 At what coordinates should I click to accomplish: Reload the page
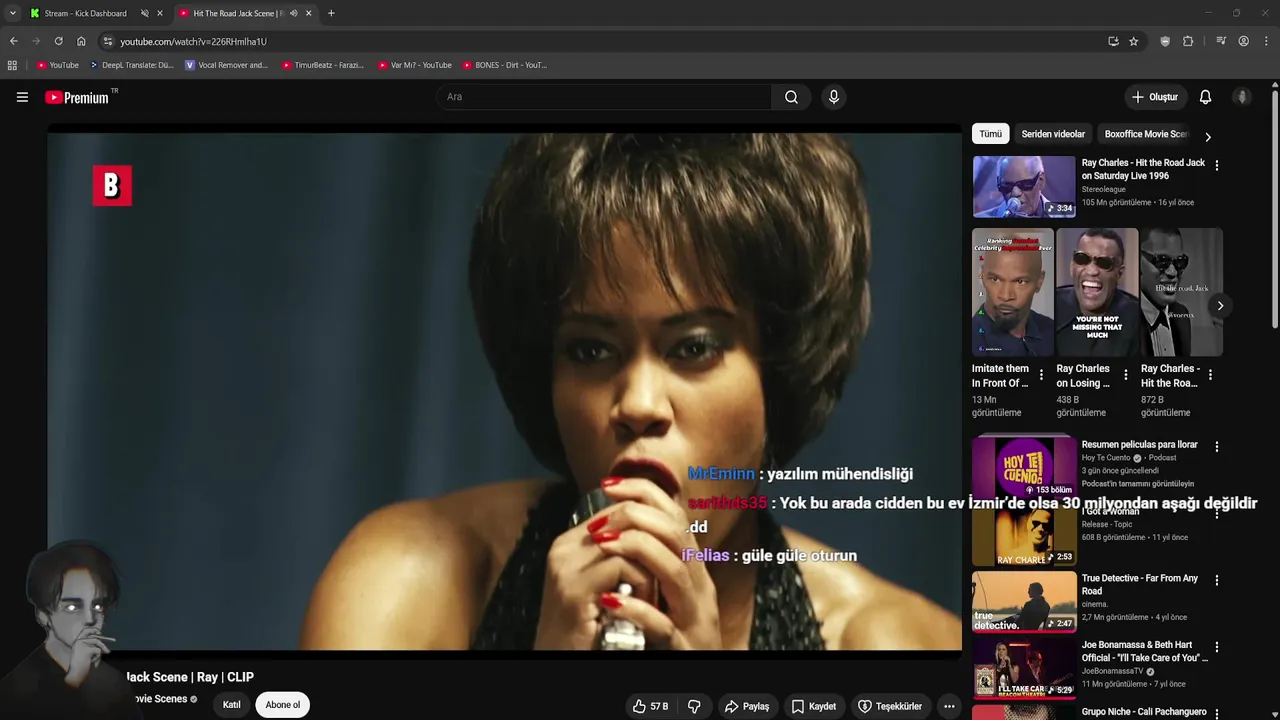[58, 41]
